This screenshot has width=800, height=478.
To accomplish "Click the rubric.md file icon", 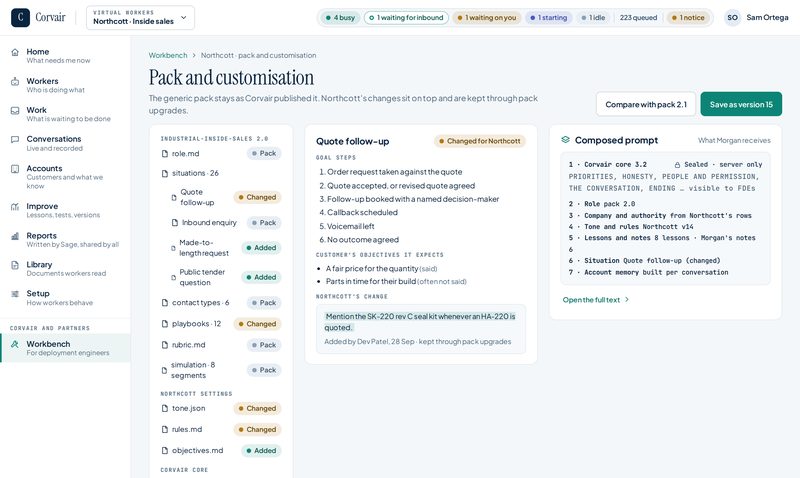I will click(165, 345).
